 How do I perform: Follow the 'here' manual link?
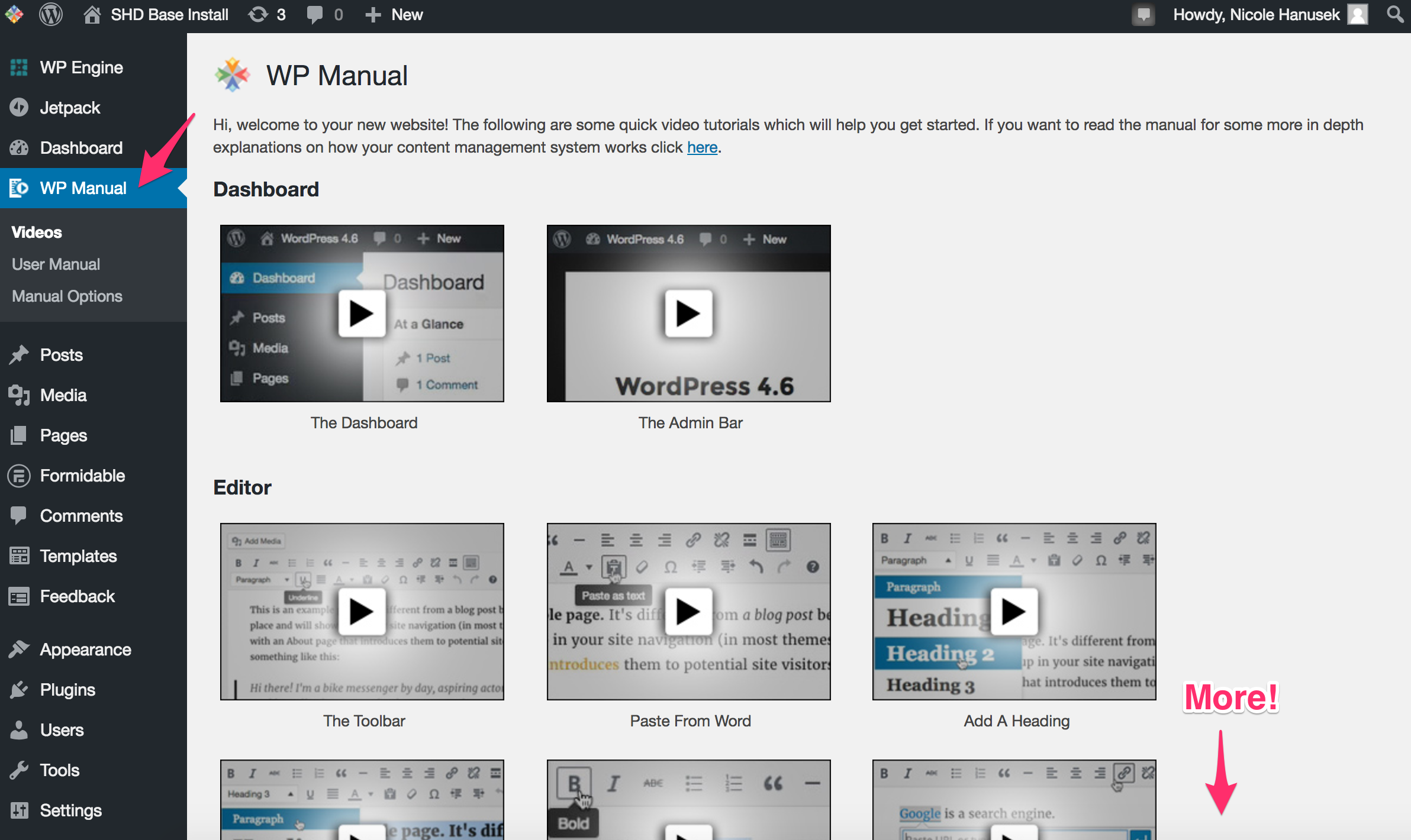point(702,147)
